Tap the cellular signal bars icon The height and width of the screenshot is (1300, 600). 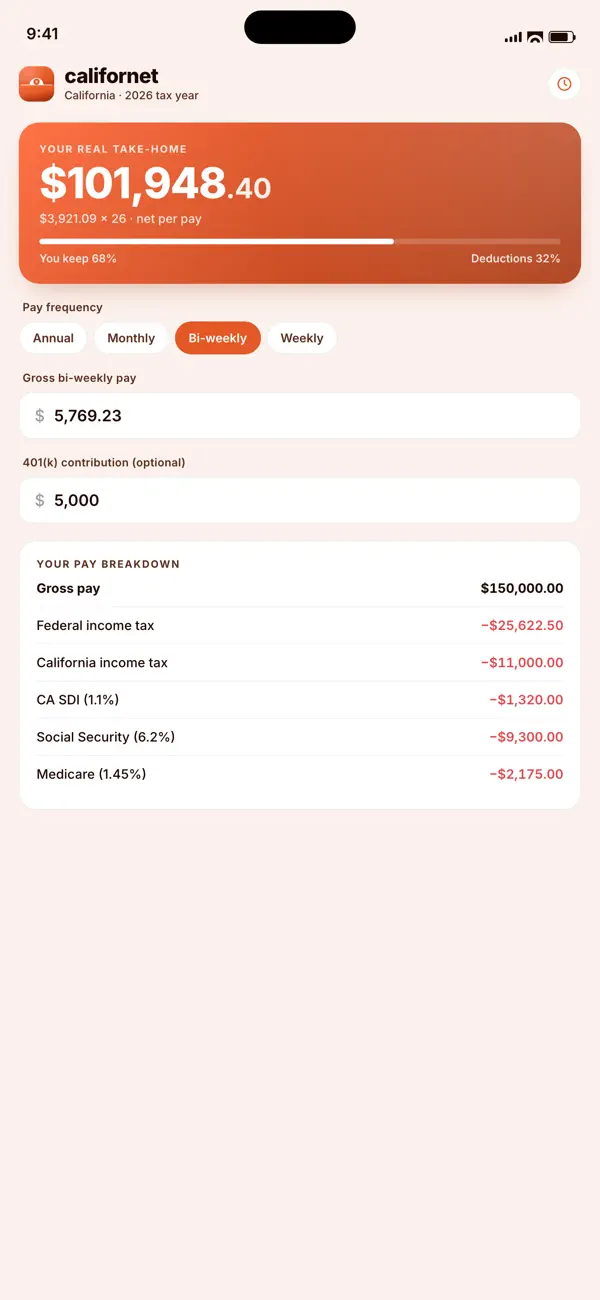pos(513,37)
